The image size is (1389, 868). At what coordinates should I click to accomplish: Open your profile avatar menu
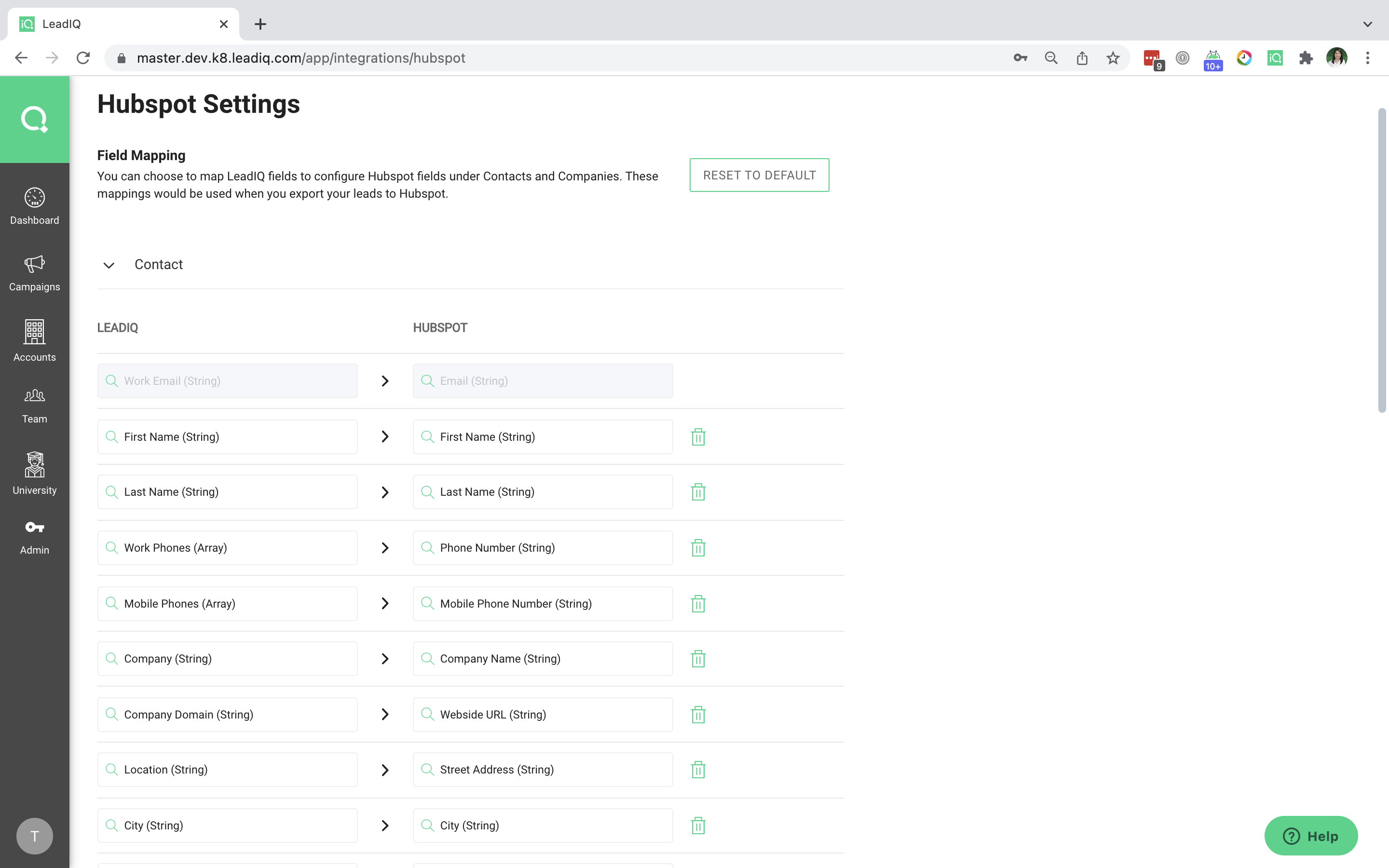click(x=1337, y=57)
